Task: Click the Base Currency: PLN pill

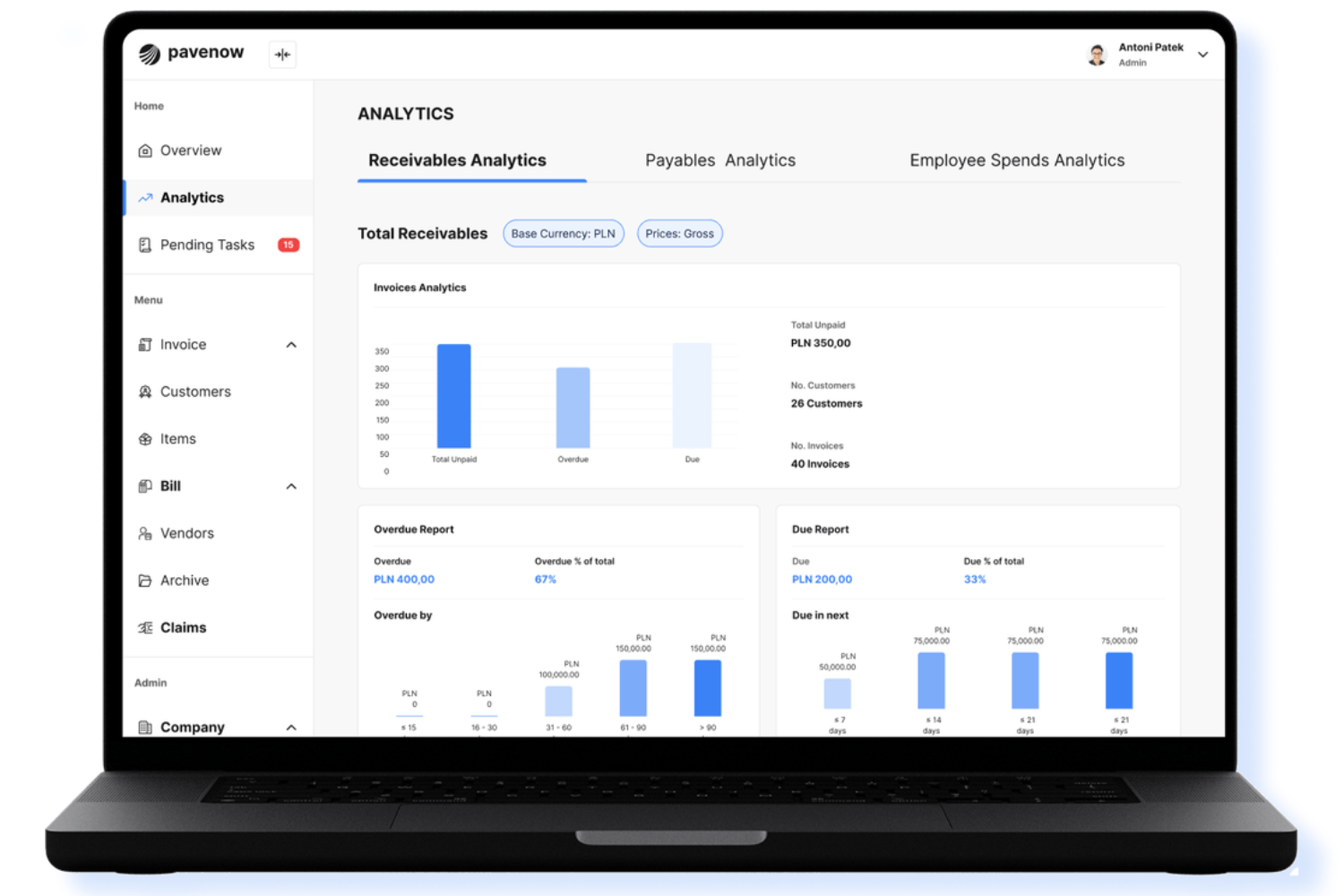Action: coord(564,234)
